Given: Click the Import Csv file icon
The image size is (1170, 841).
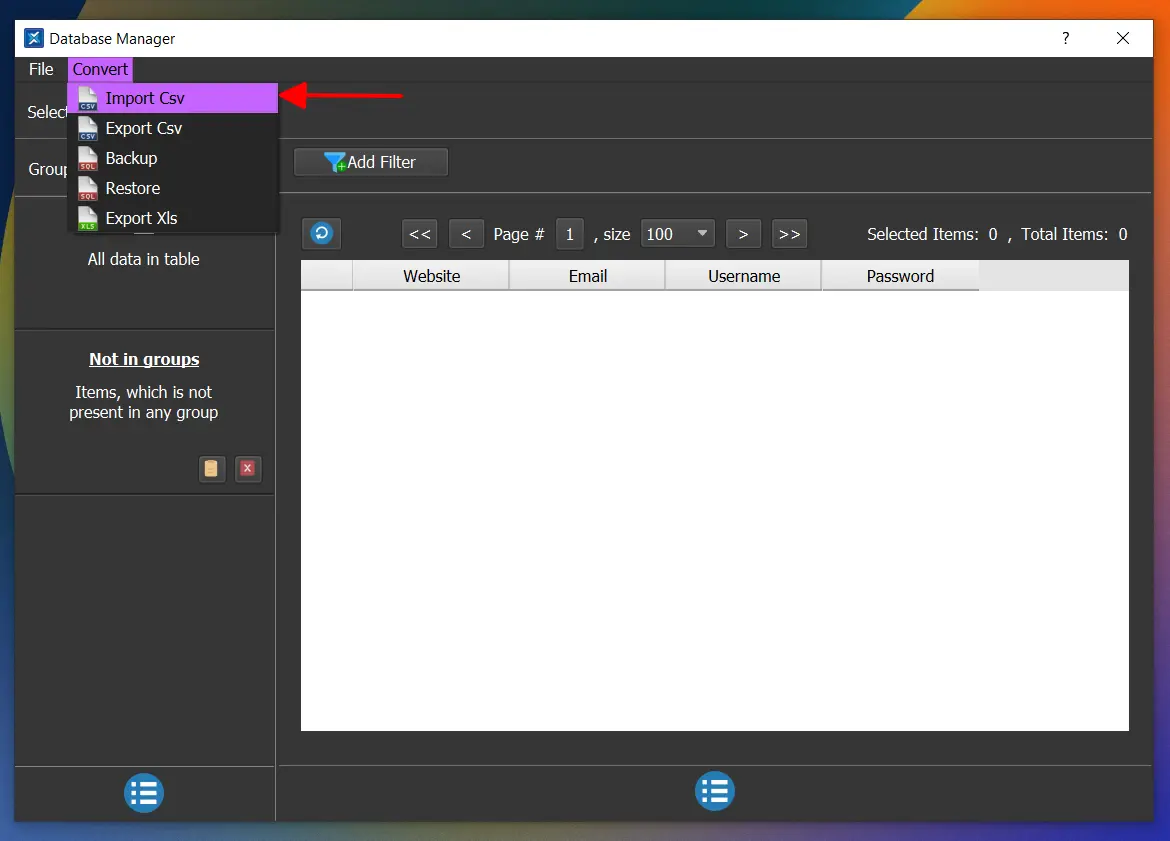Looking at the screenshot, I should pos(88,99).
